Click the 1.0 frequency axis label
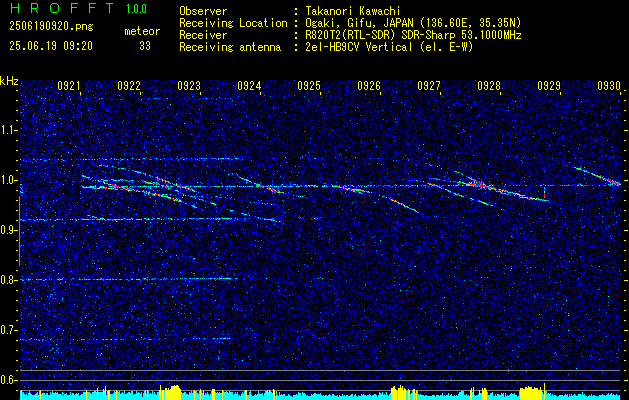The height and width of the screenshot is (400, 629). tap(8, 180)
